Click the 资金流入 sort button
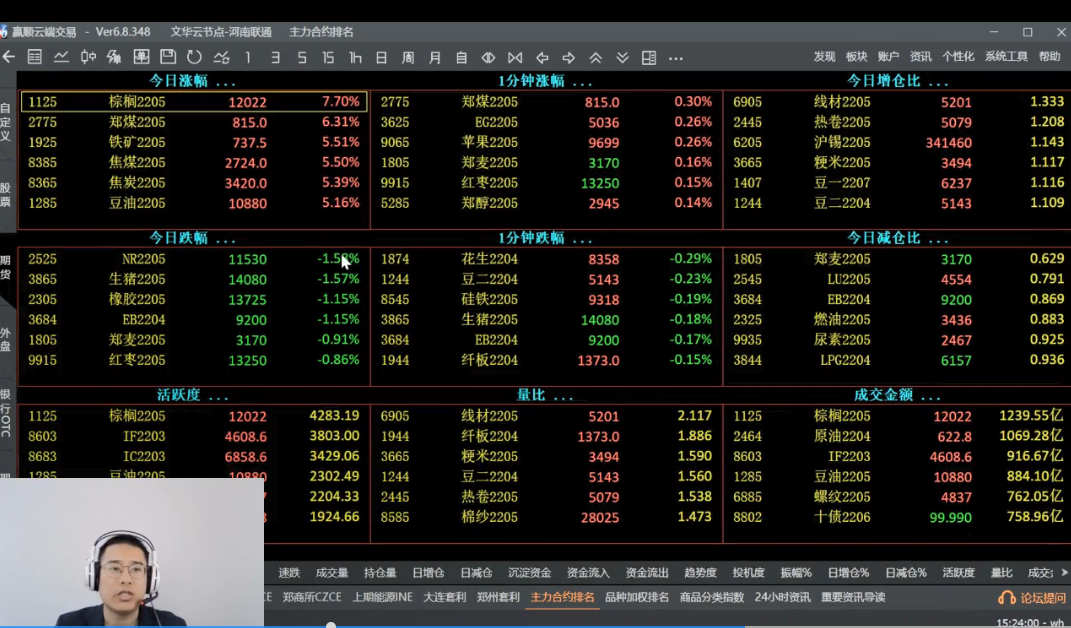Viewport: 1071px width, 628px height. [588, 573]
